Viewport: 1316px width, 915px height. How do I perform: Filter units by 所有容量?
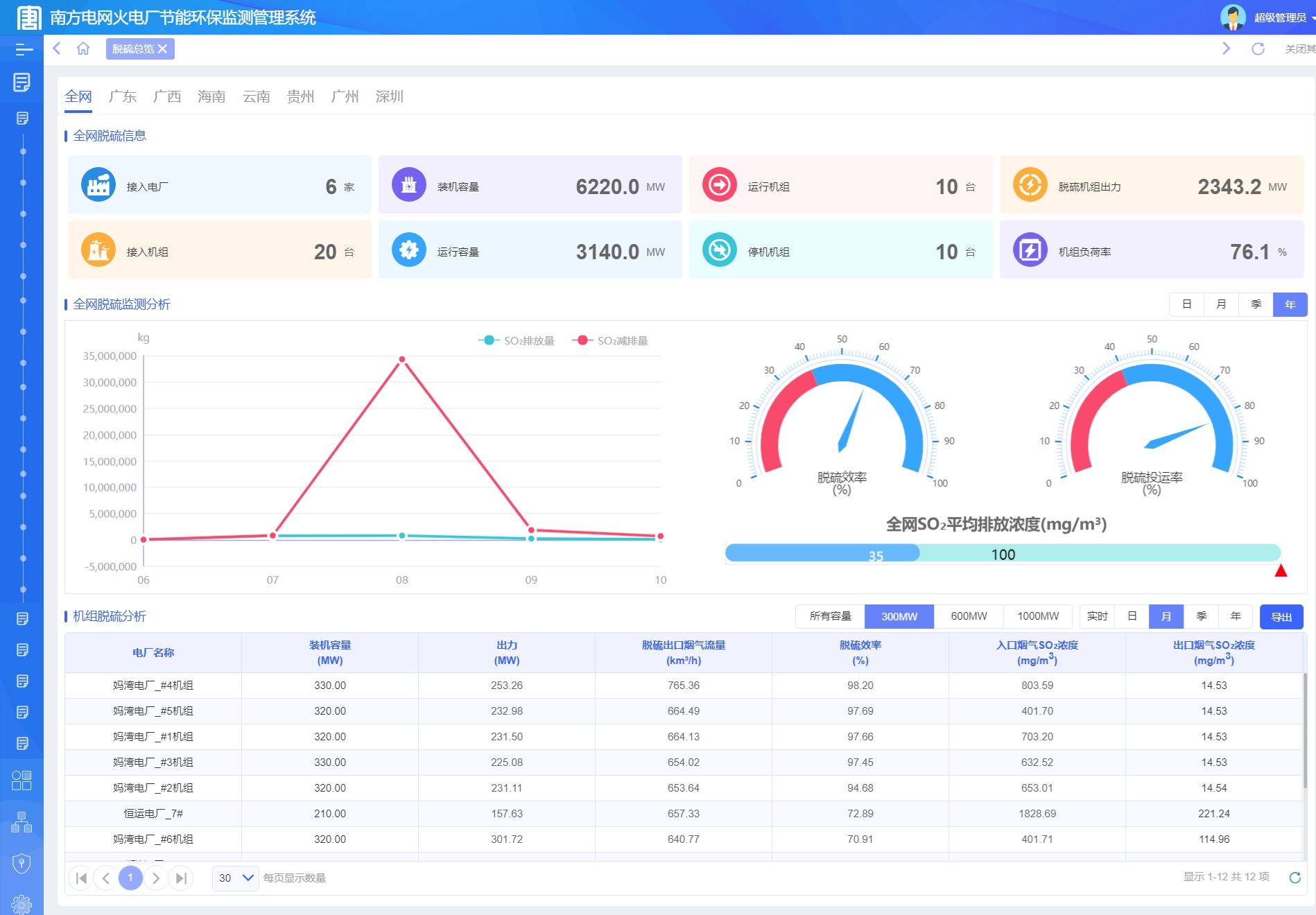coord(830,616)
